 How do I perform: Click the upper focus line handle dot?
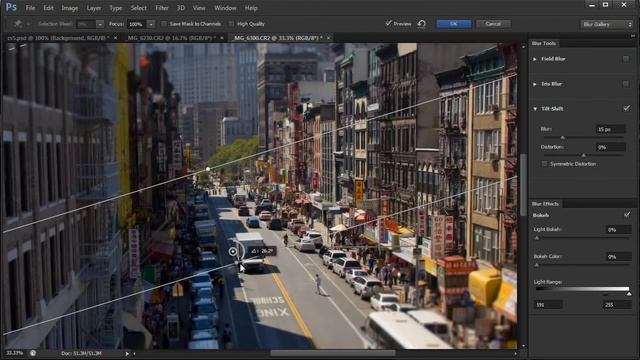(208, 169)
